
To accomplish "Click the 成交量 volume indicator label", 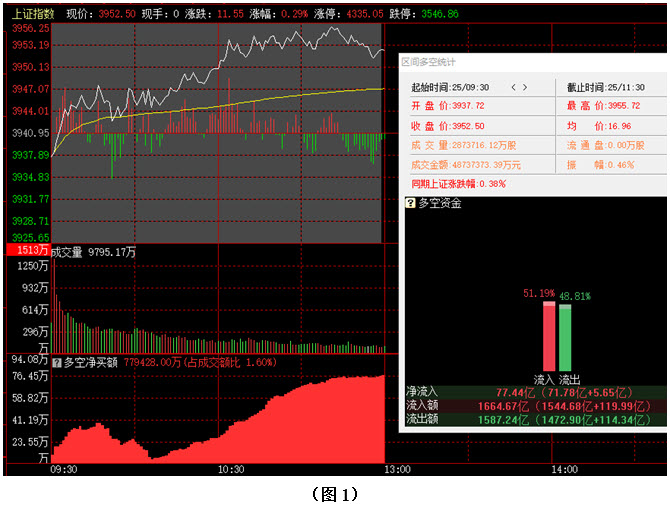I will point(66,251).
